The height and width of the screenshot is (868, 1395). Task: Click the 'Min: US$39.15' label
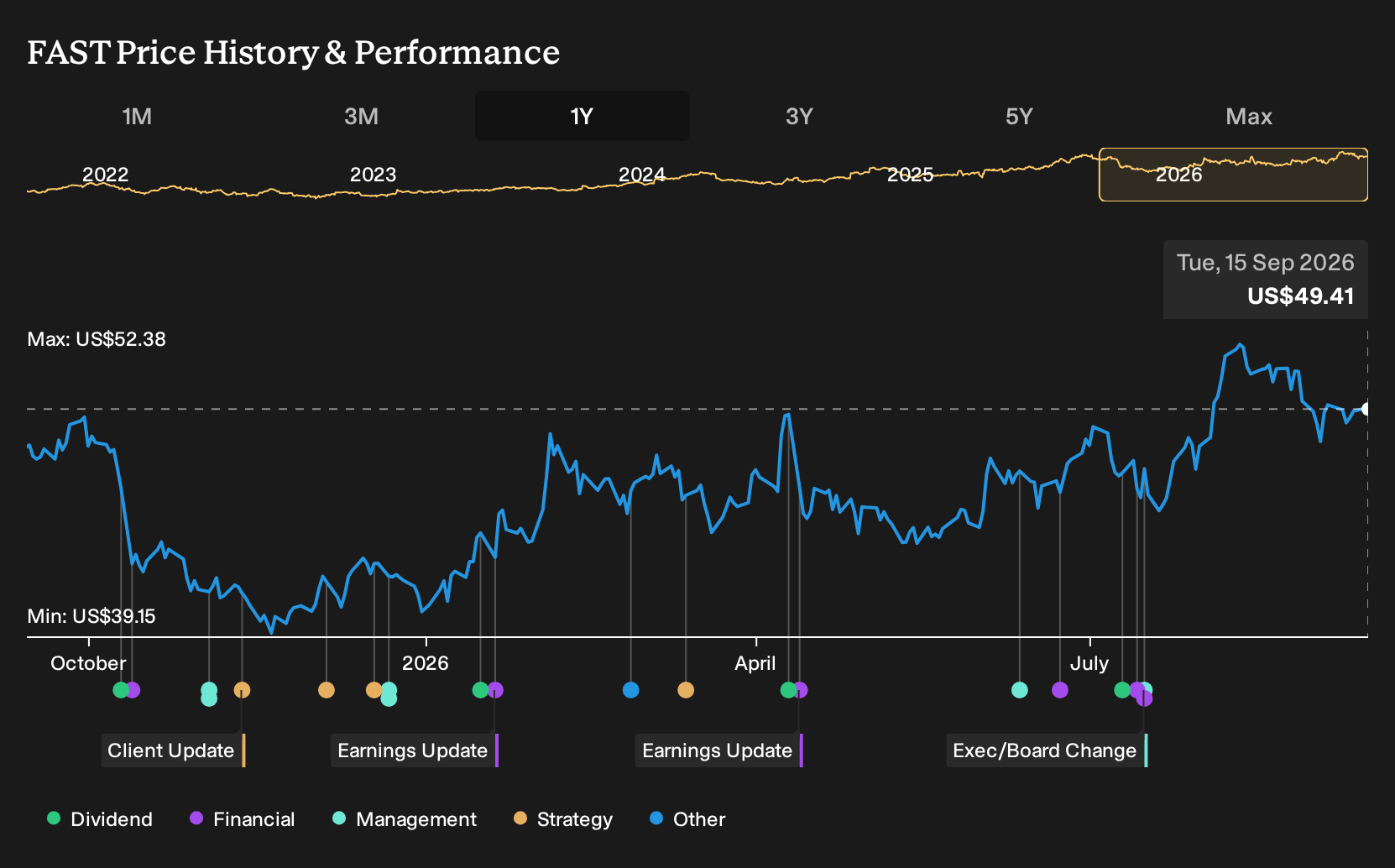tap(91, 616)
